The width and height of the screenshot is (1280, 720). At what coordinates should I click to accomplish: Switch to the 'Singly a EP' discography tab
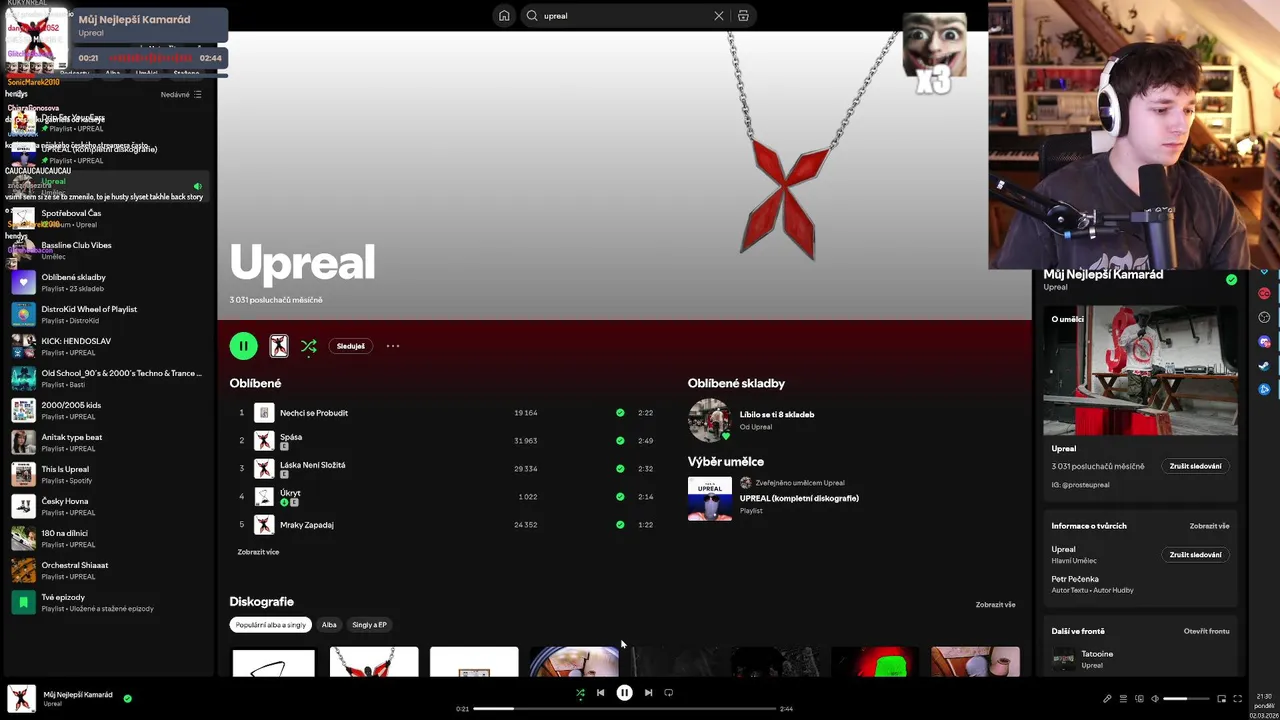point(369,625)
